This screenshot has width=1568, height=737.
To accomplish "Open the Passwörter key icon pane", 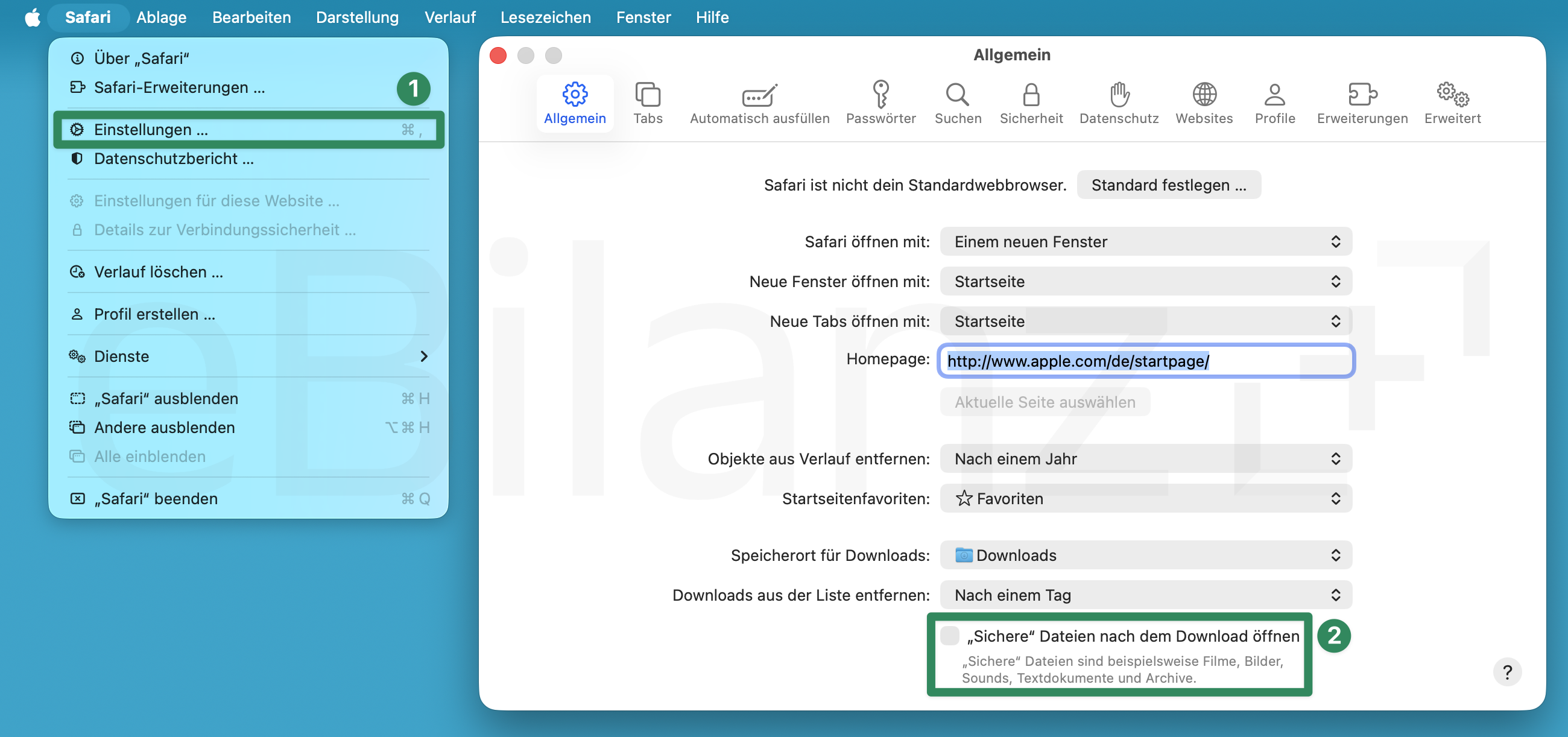I will [880, 104].
